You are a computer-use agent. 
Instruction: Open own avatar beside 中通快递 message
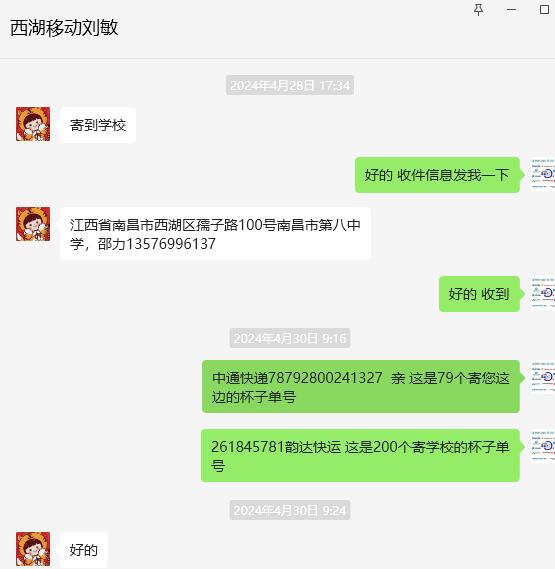(543, 377)
